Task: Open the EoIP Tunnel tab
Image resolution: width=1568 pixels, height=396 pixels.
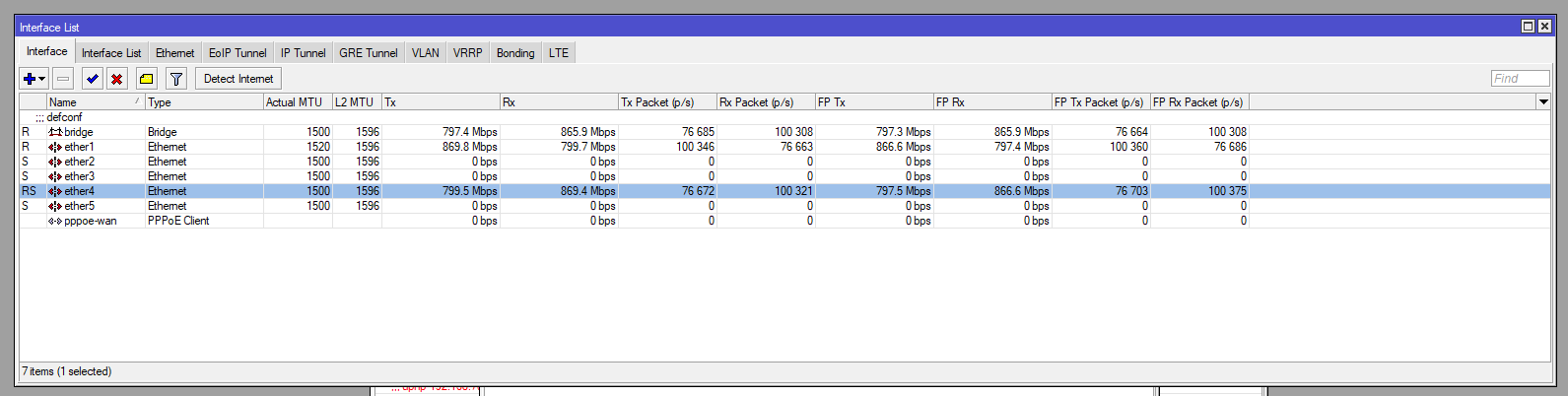Action: [x=238, y=53]
